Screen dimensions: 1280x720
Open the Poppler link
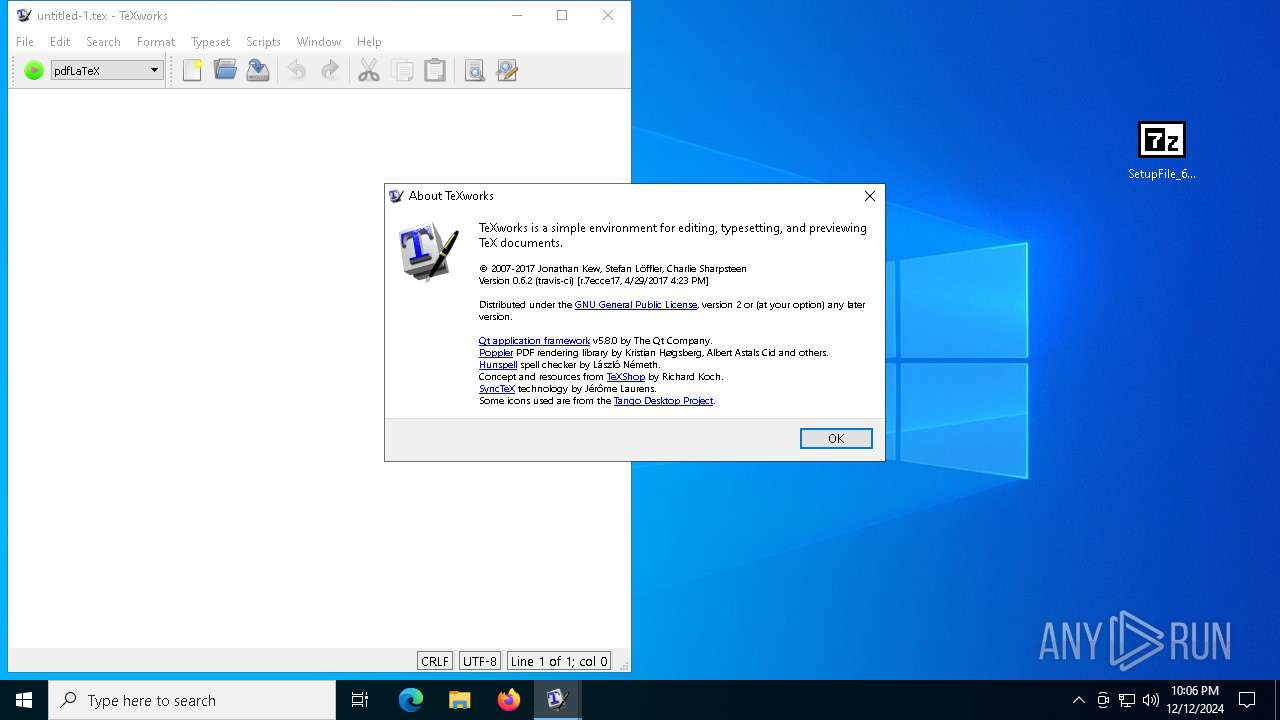point(496,353)
